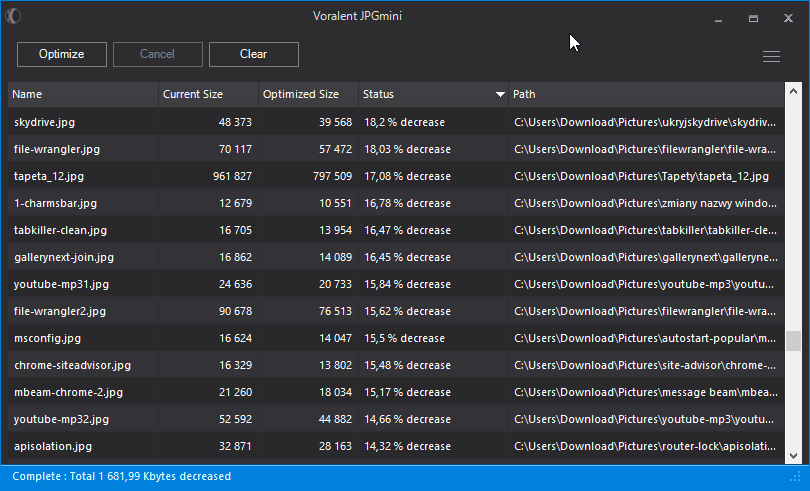The image size is (810, 491).
Task: Click the Cancel button
Action: point(158,54)
